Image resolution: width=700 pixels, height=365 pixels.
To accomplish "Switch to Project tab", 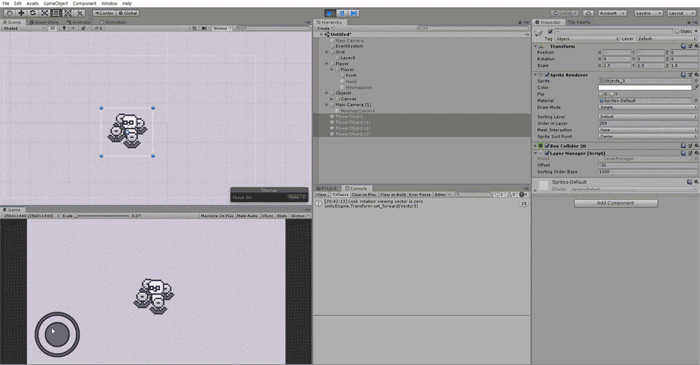I will [327, 188].
